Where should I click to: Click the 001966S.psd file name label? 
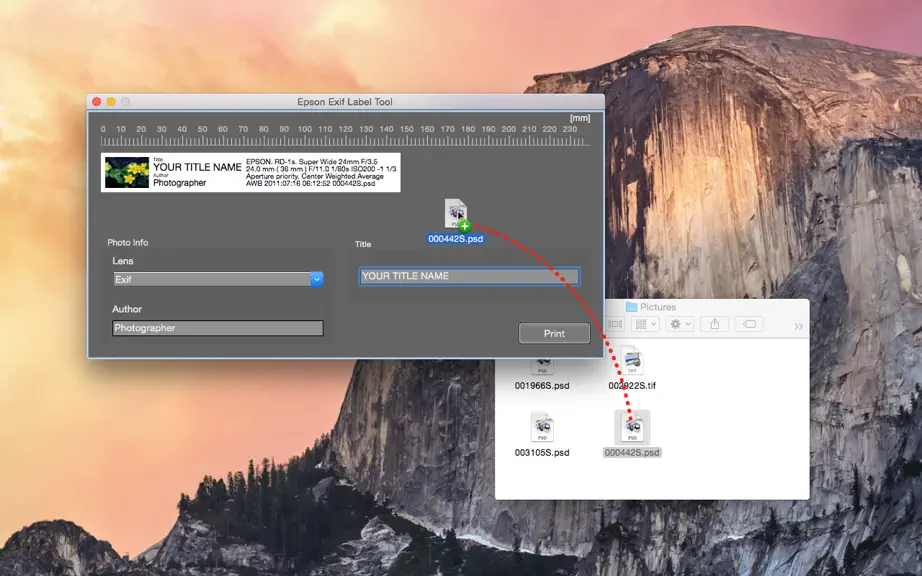[542, 386]
